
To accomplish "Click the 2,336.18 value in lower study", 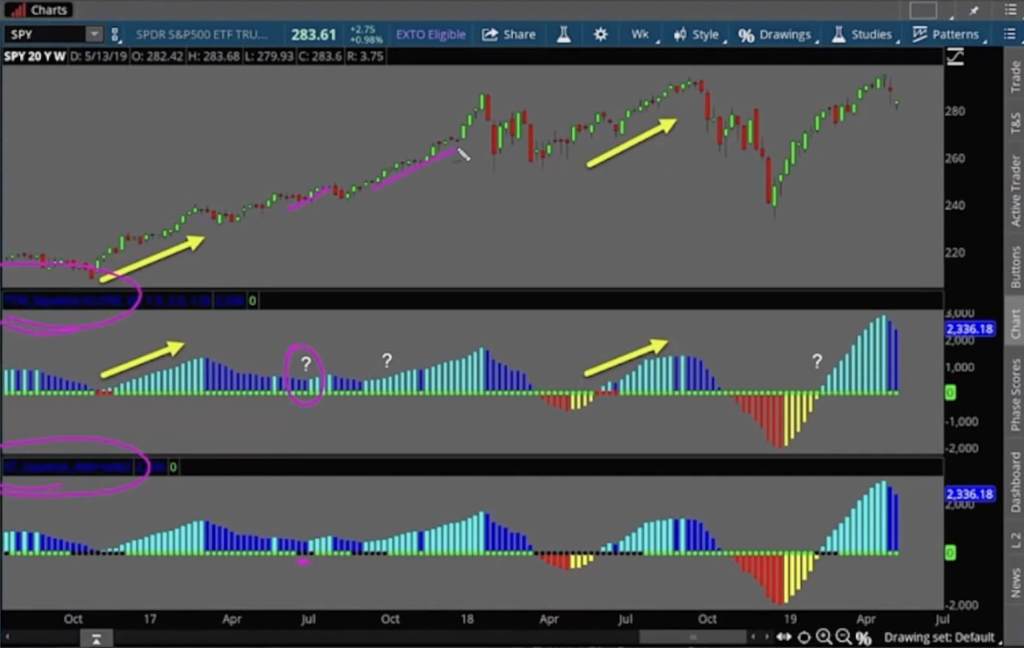I will tap(970, 494).
